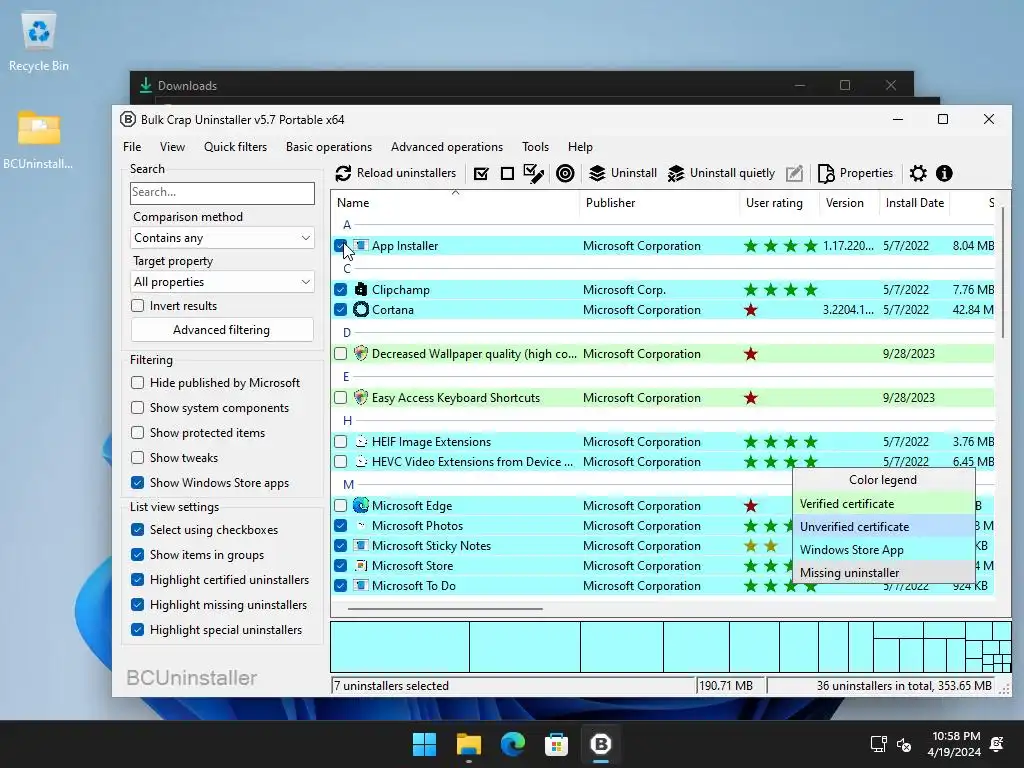Click the Decreased Wallpaper quality shield icon

(360, 353)
